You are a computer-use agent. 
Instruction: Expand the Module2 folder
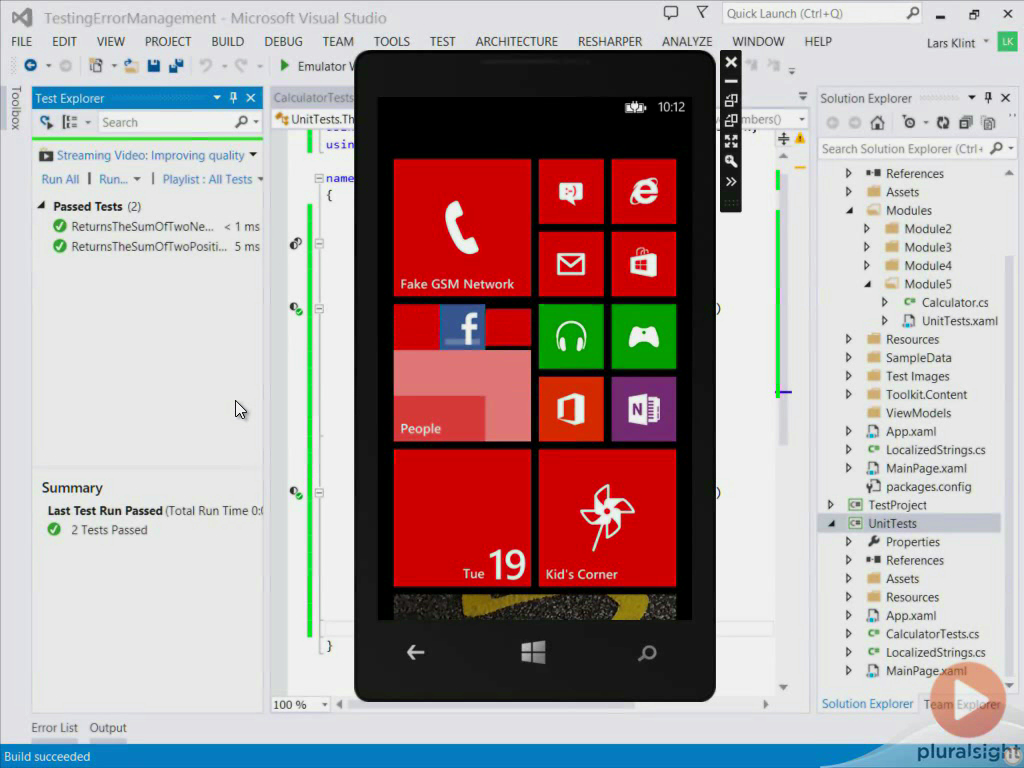(867, 229)
